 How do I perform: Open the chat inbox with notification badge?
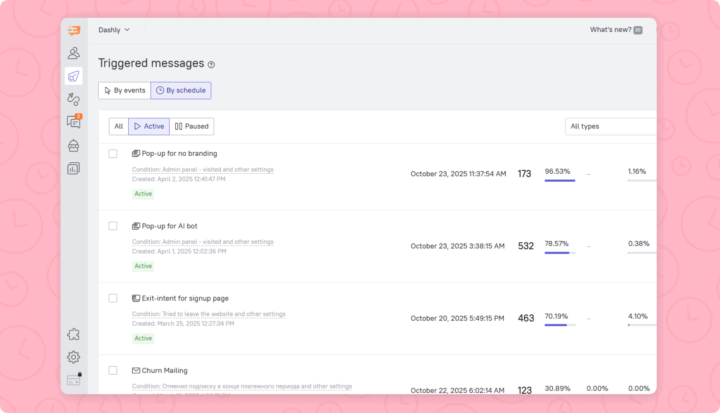(74, 122)
